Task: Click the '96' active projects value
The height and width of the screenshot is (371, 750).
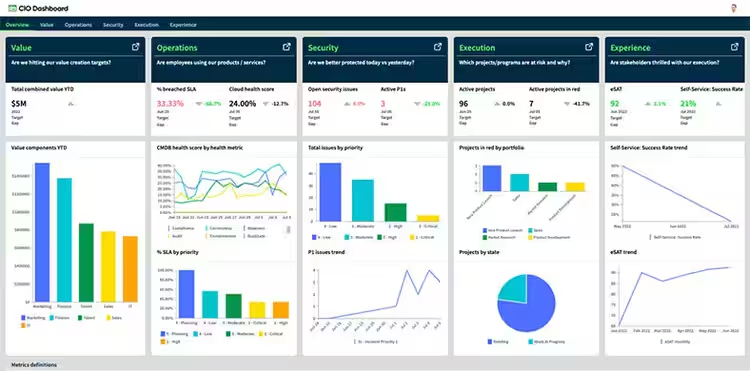Action: 463,103
